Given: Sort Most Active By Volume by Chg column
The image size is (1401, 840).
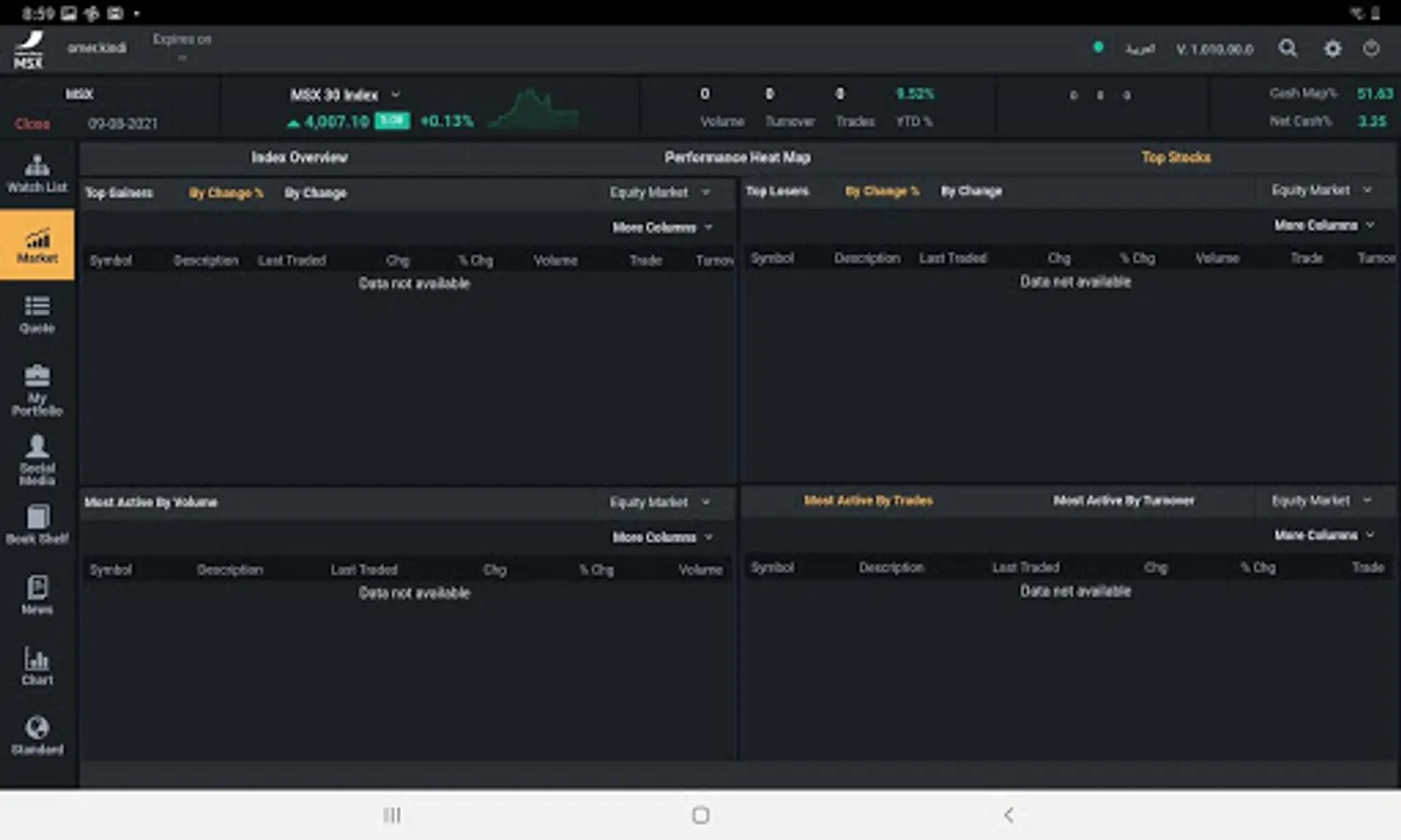Looking at the screenshot, I should tap(495, 570).
